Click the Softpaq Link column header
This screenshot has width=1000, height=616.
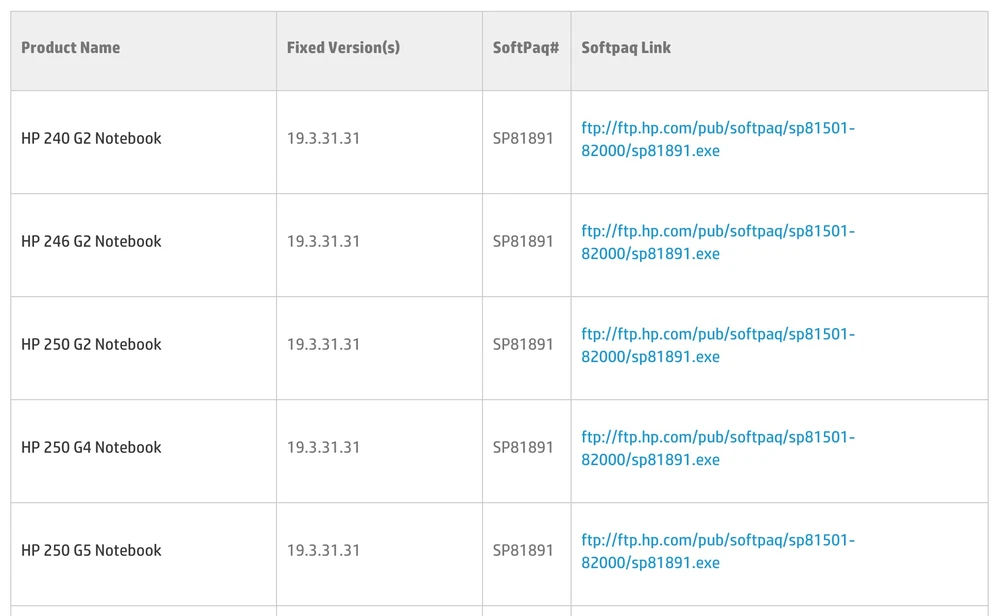coord(626,48)
